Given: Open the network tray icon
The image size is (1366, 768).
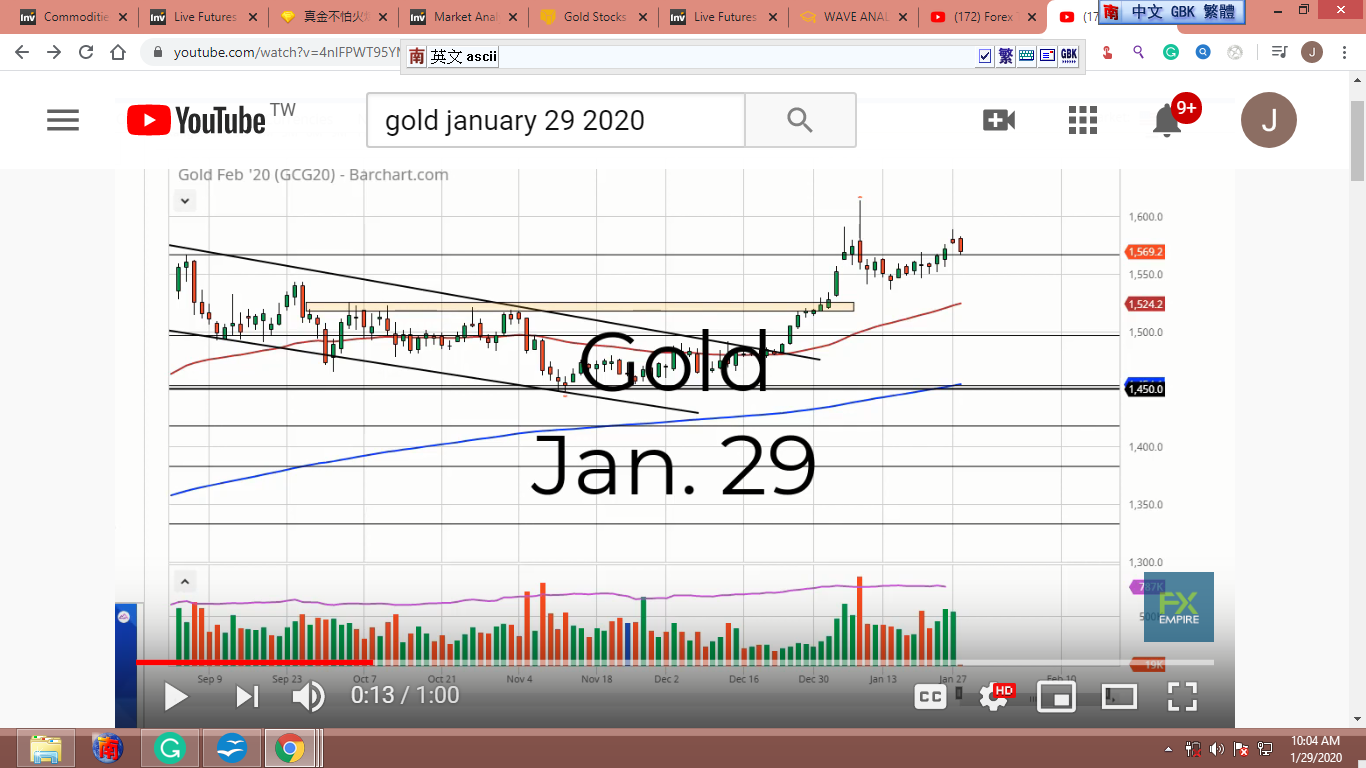Looking at the screenshot, I should click(1265, 748).
